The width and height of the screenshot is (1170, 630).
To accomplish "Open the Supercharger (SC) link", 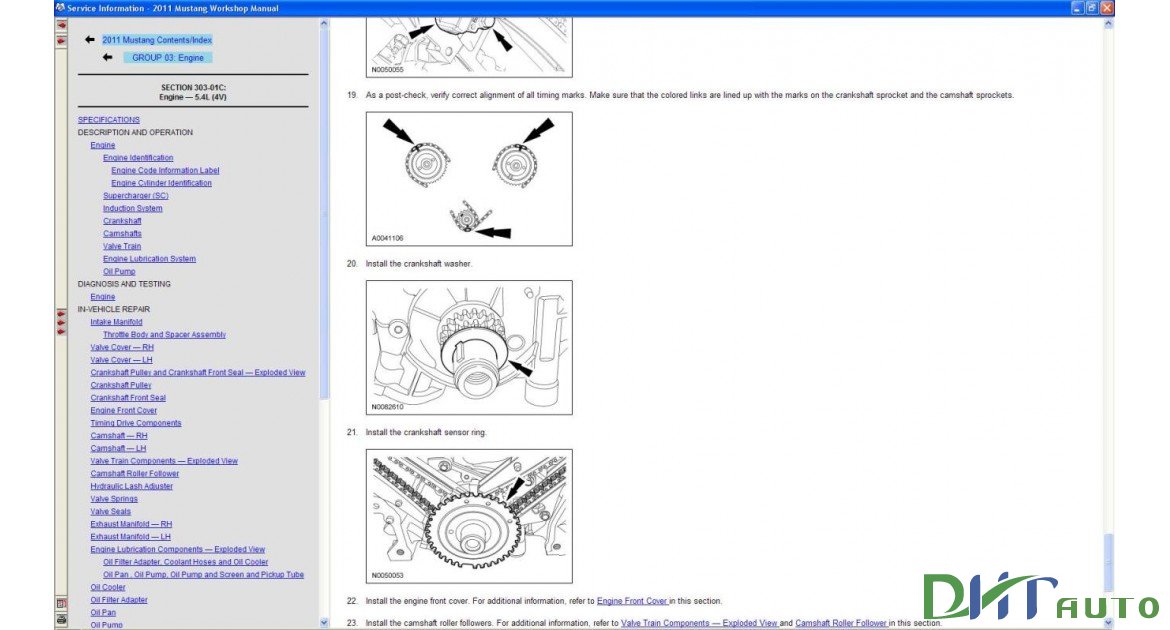I will (x=136, y=196).
